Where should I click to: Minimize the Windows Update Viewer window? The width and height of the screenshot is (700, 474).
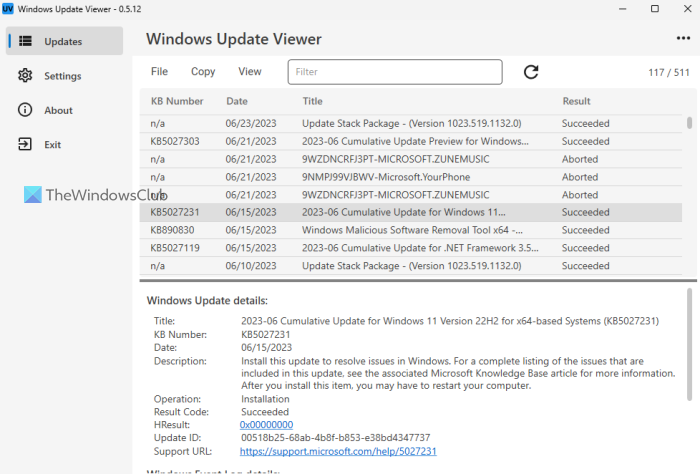point(623,9)
